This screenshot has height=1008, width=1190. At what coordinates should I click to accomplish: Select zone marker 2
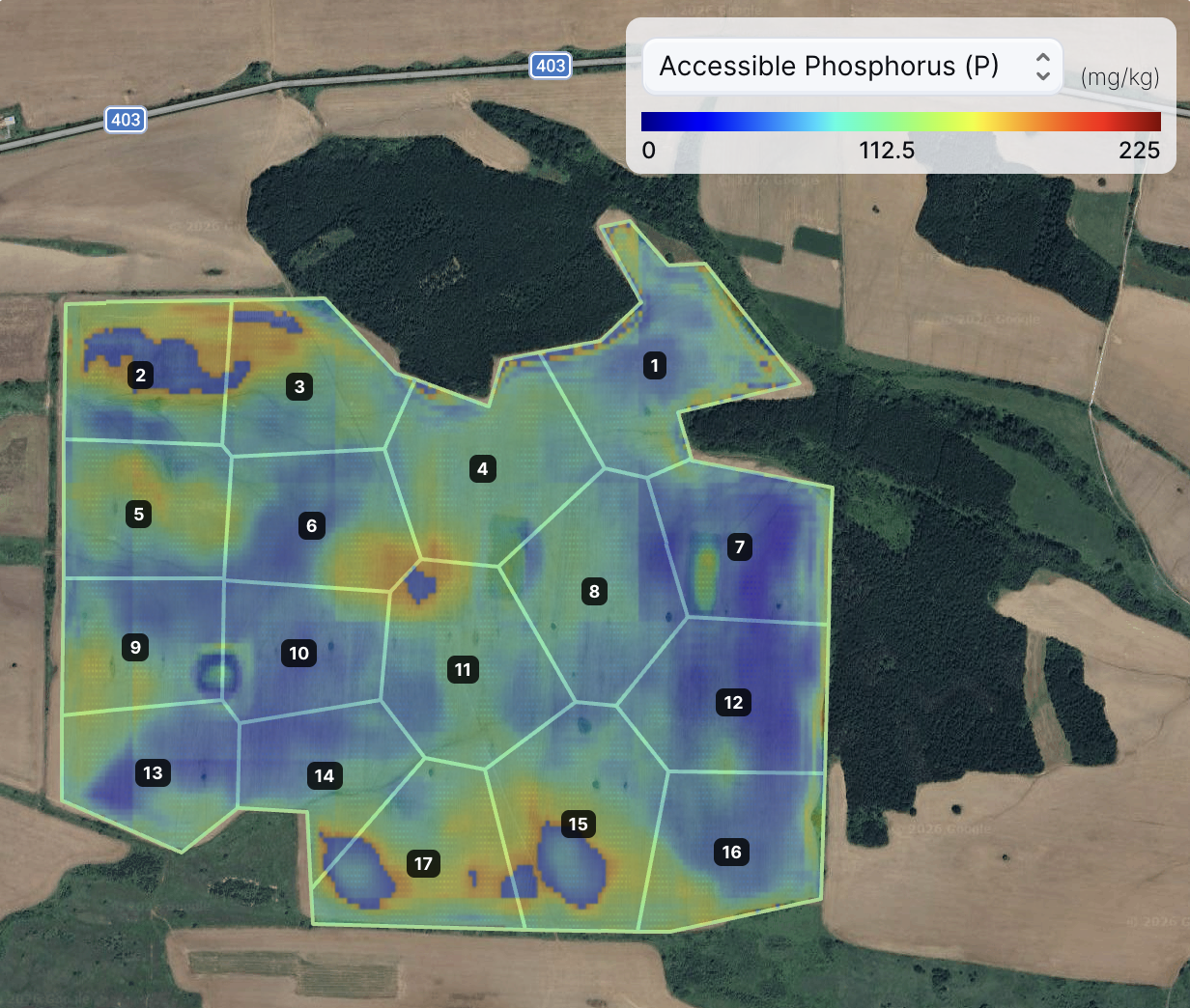(141, 376)
